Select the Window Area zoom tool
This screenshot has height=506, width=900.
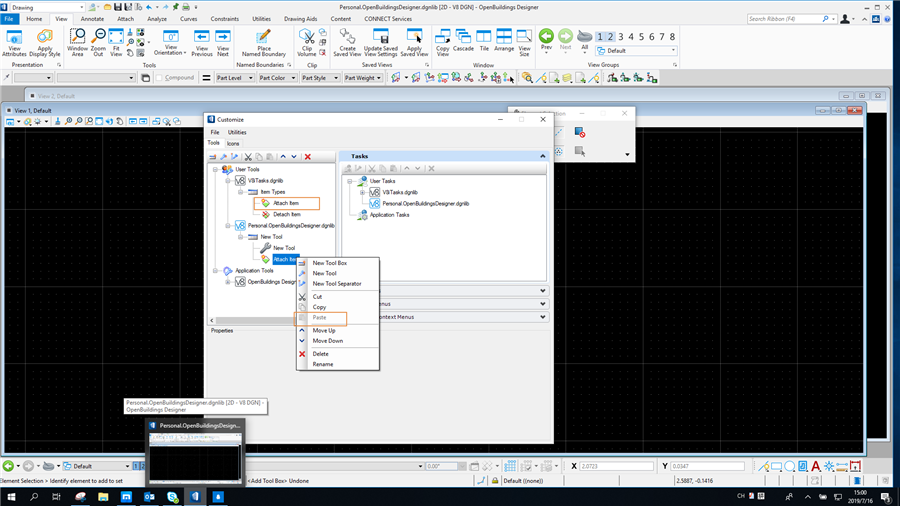tap(77, 43)
